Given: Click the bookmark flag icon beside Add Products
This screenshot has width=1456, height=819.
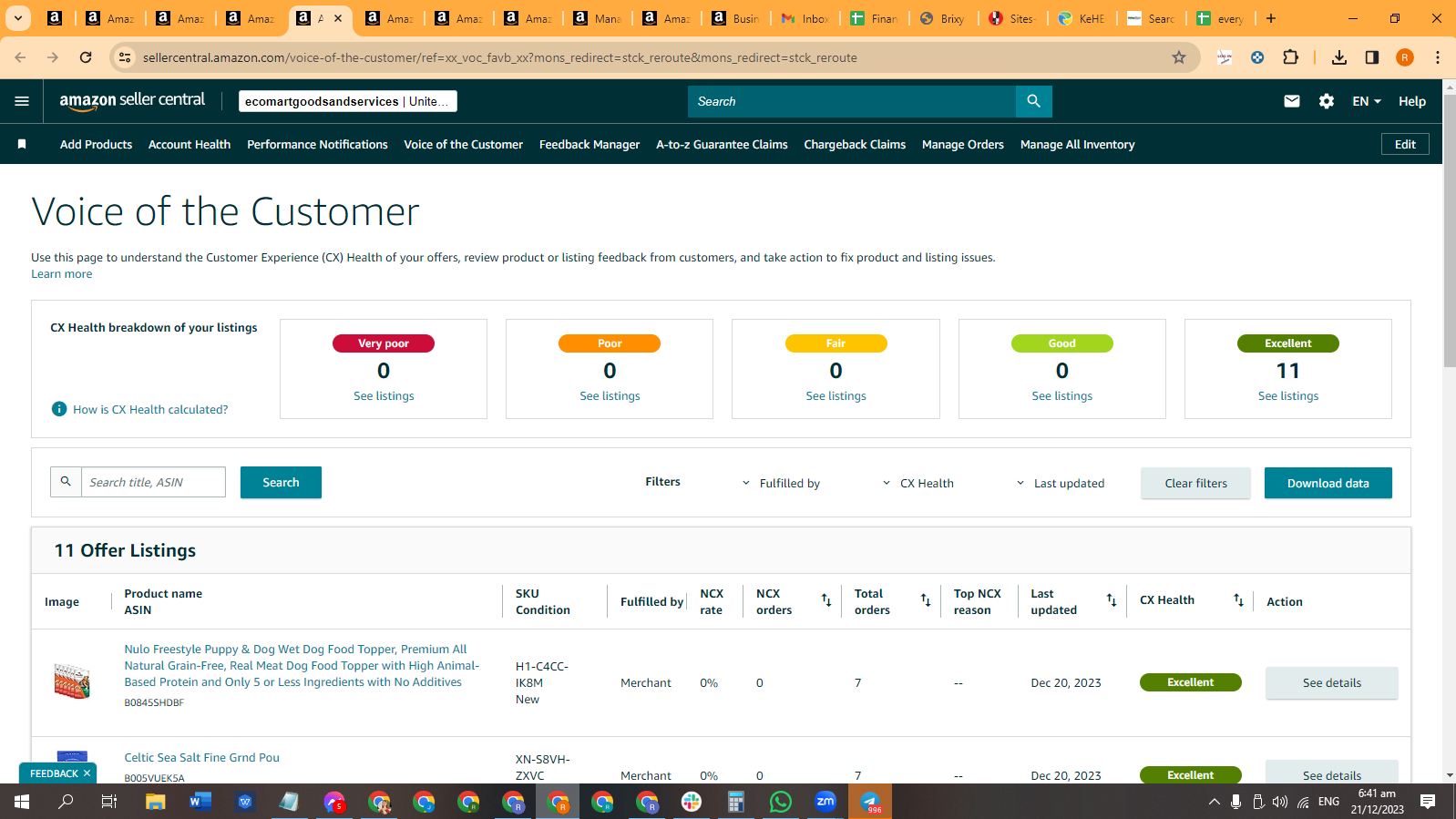Looking at the screenshot, I should [22, 144].
